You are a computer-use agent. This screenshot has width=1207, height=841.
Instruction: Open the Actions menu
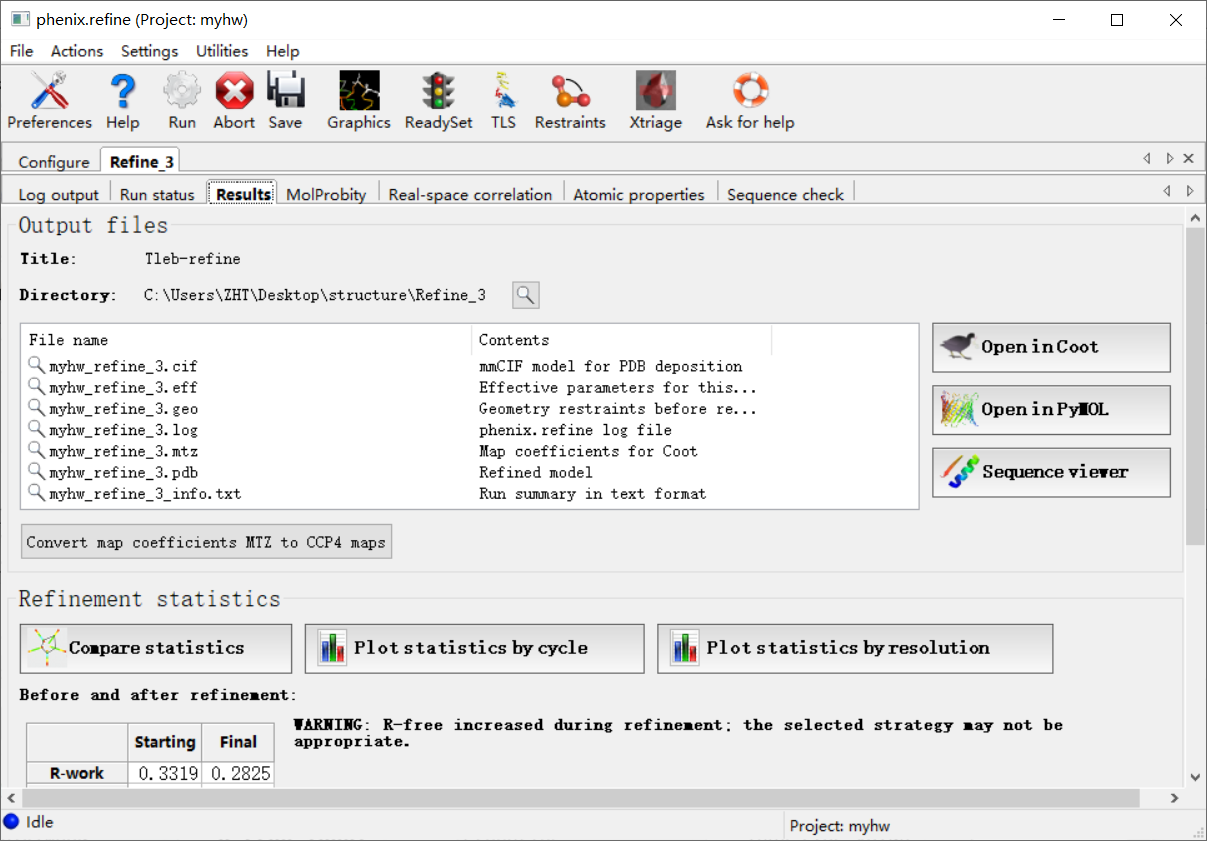point(77,51)
